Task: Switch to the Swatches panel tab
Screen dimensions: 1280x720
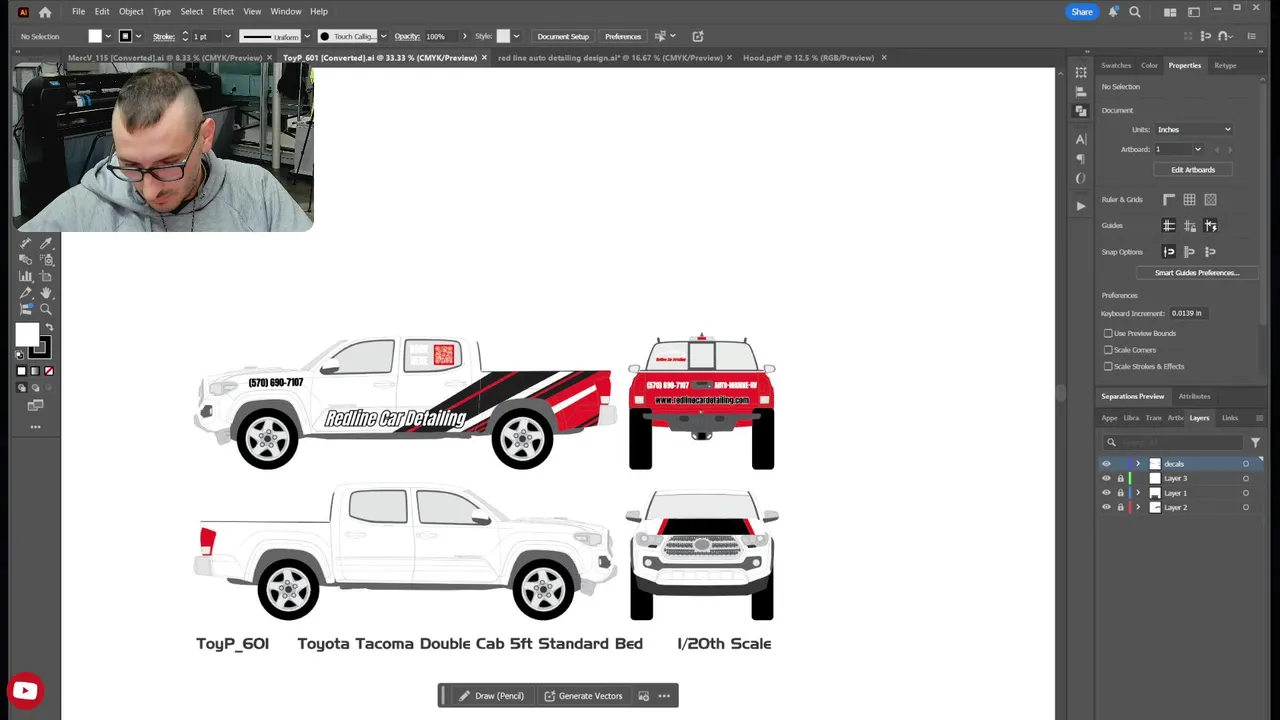Action: click(x=1116, y=66)
